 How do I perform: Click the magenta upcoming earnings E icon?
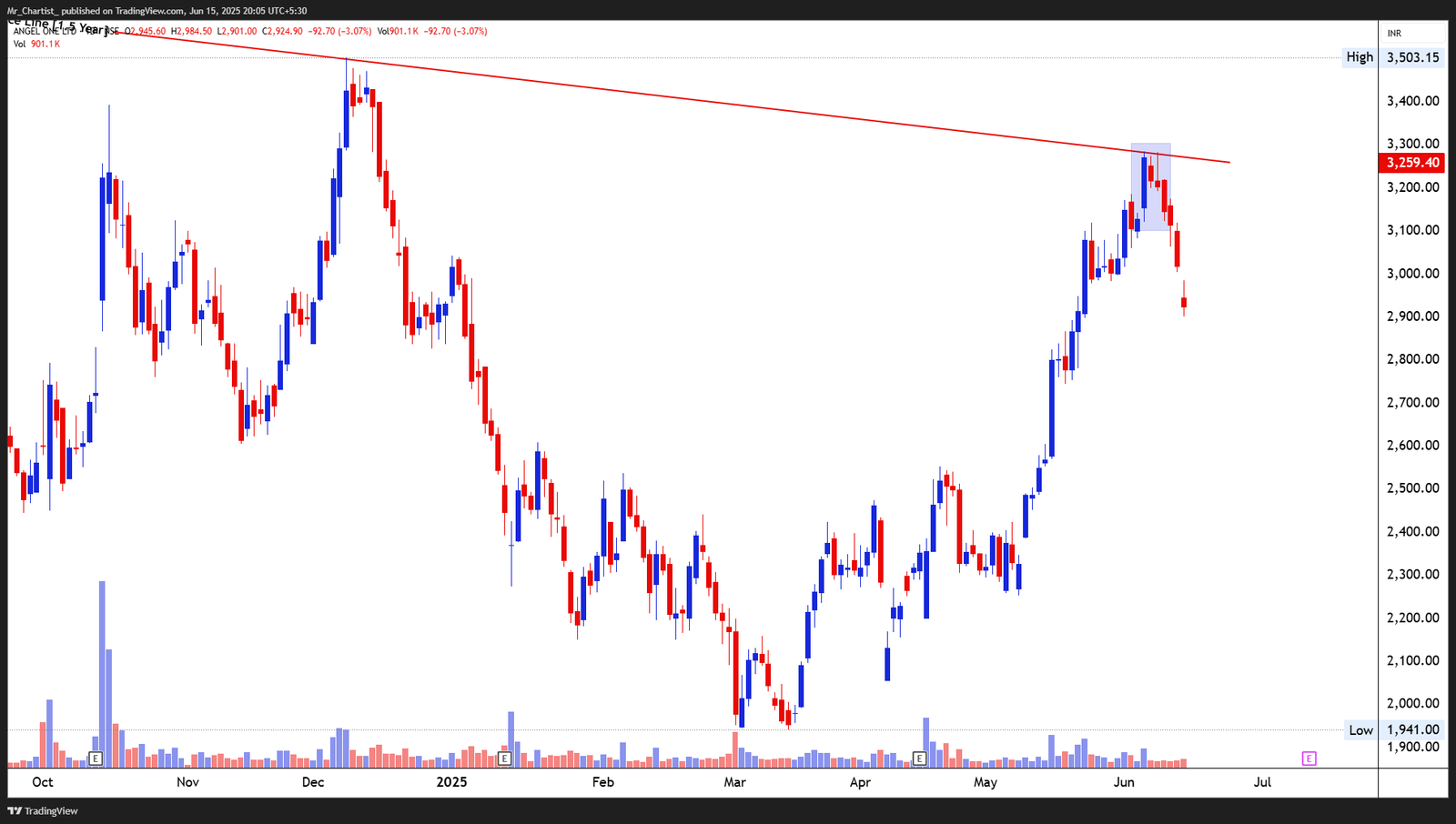click(x=1308, y=757)
